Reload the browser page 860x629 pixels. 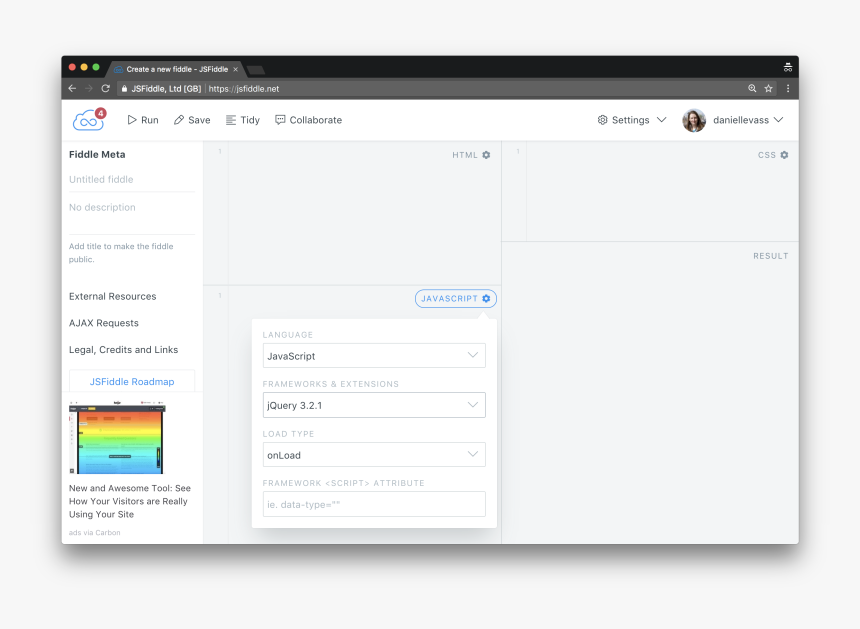[106, 88]
